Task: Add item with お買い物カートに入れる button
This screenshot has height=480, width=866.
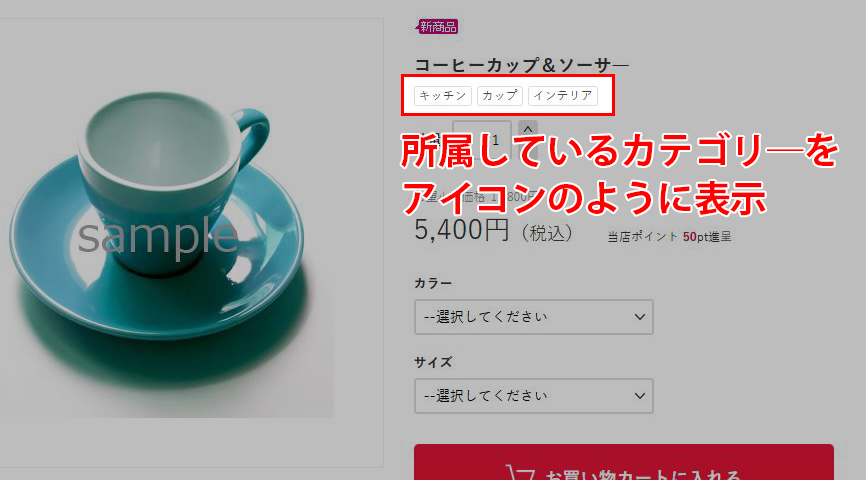Action: point(624,462)
